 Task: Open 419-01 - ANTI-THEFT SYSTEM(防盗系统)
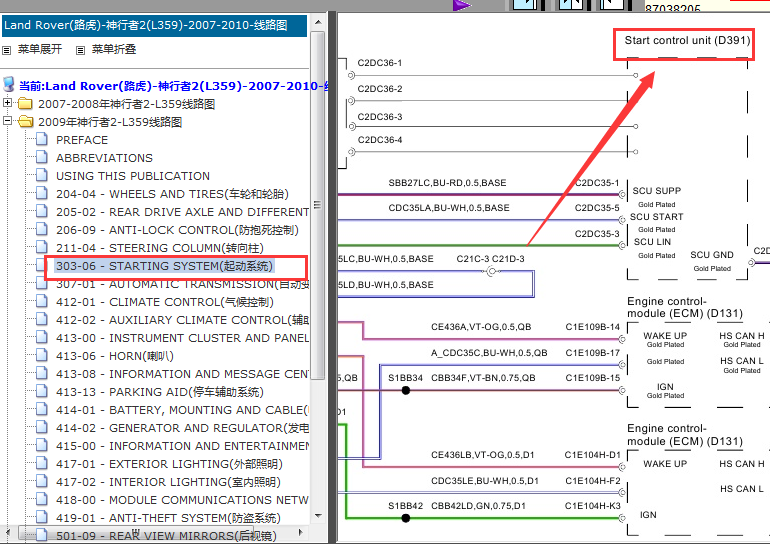click(168, 518)
